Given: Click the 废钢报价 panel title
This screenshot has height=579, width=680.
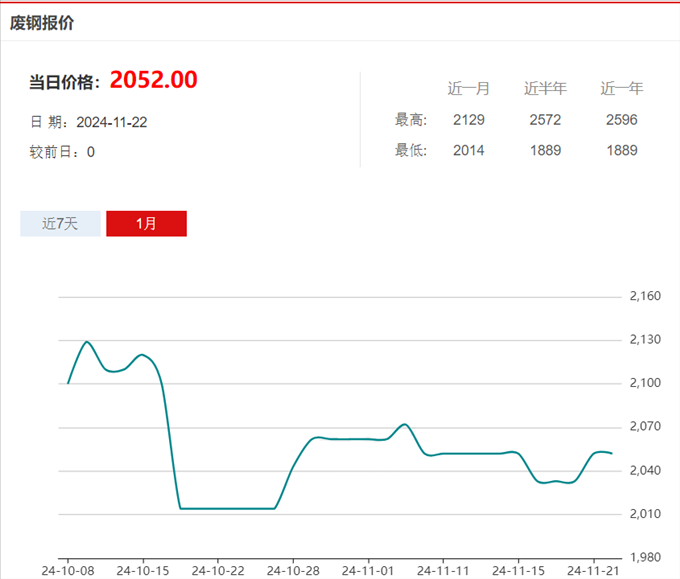Looking at the screenshot, I should [x=42, y=23].
